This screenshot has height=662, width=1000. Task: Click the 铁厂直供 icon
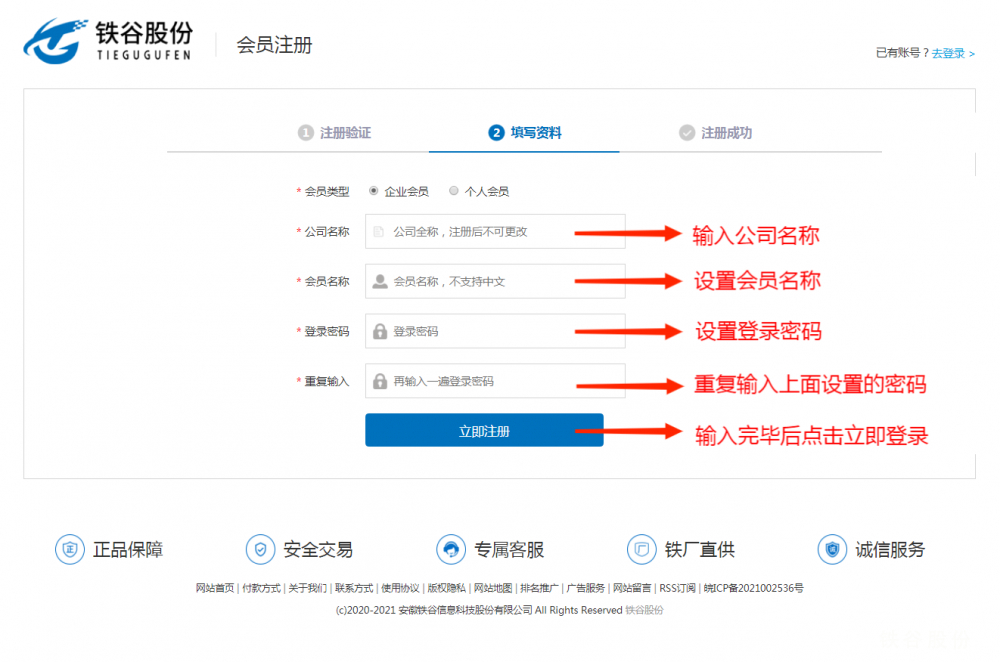tap(641, 549)
